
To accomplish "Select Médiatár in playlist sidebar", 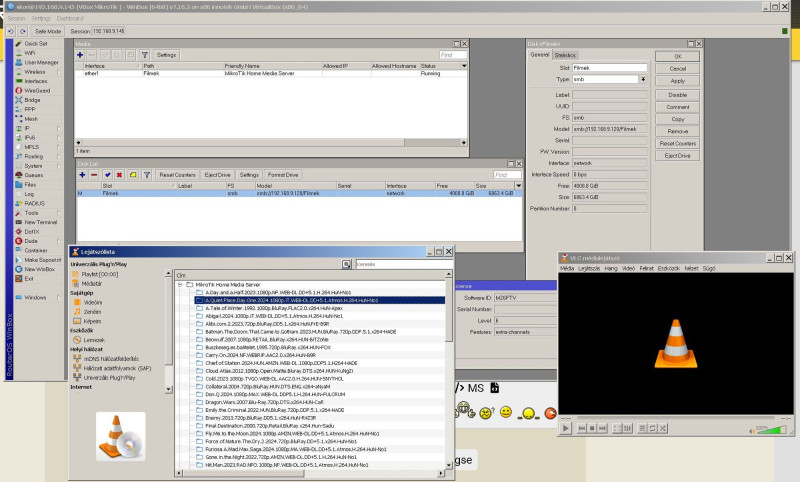I will [x=91, y=284].
